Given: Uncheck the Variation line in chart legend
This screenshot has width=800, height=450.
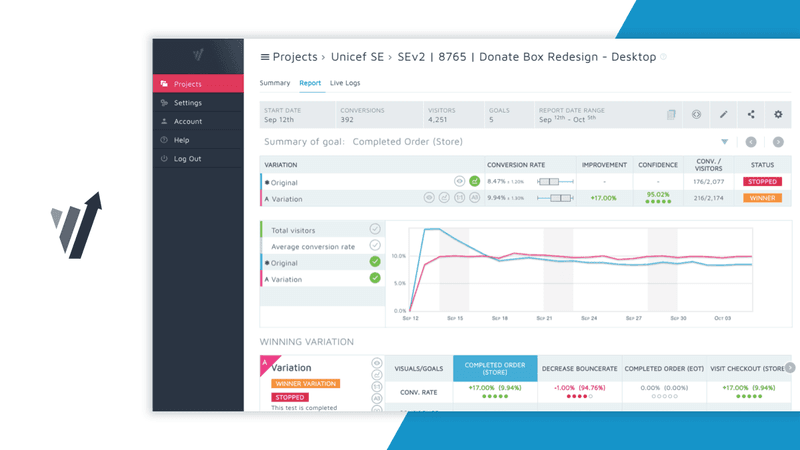Looking at the screenshot, I should 375,277.
